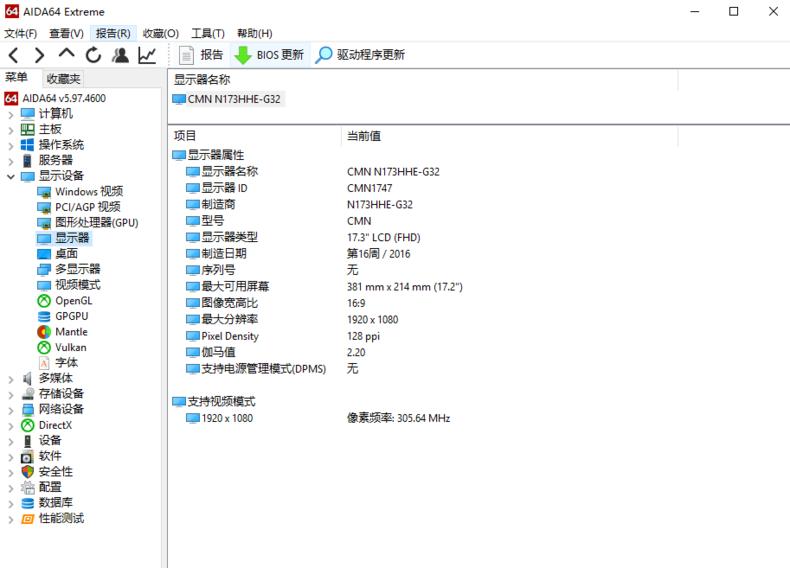
Task: Select AIDA64 v5.97.4600 root item
Action: 55,98
